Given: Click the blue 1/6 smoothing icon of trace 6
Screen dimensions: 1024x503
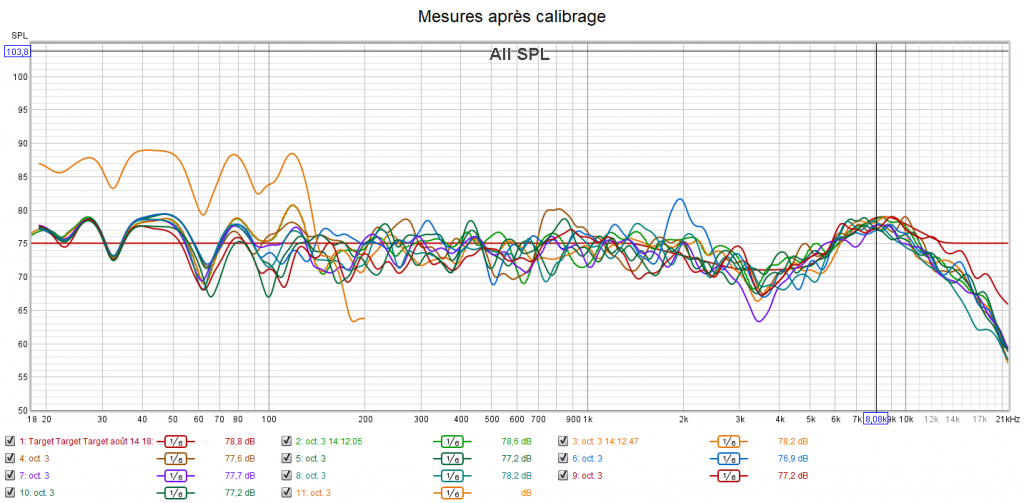Looking at the screenshot, I should click(x=728, y=458).
